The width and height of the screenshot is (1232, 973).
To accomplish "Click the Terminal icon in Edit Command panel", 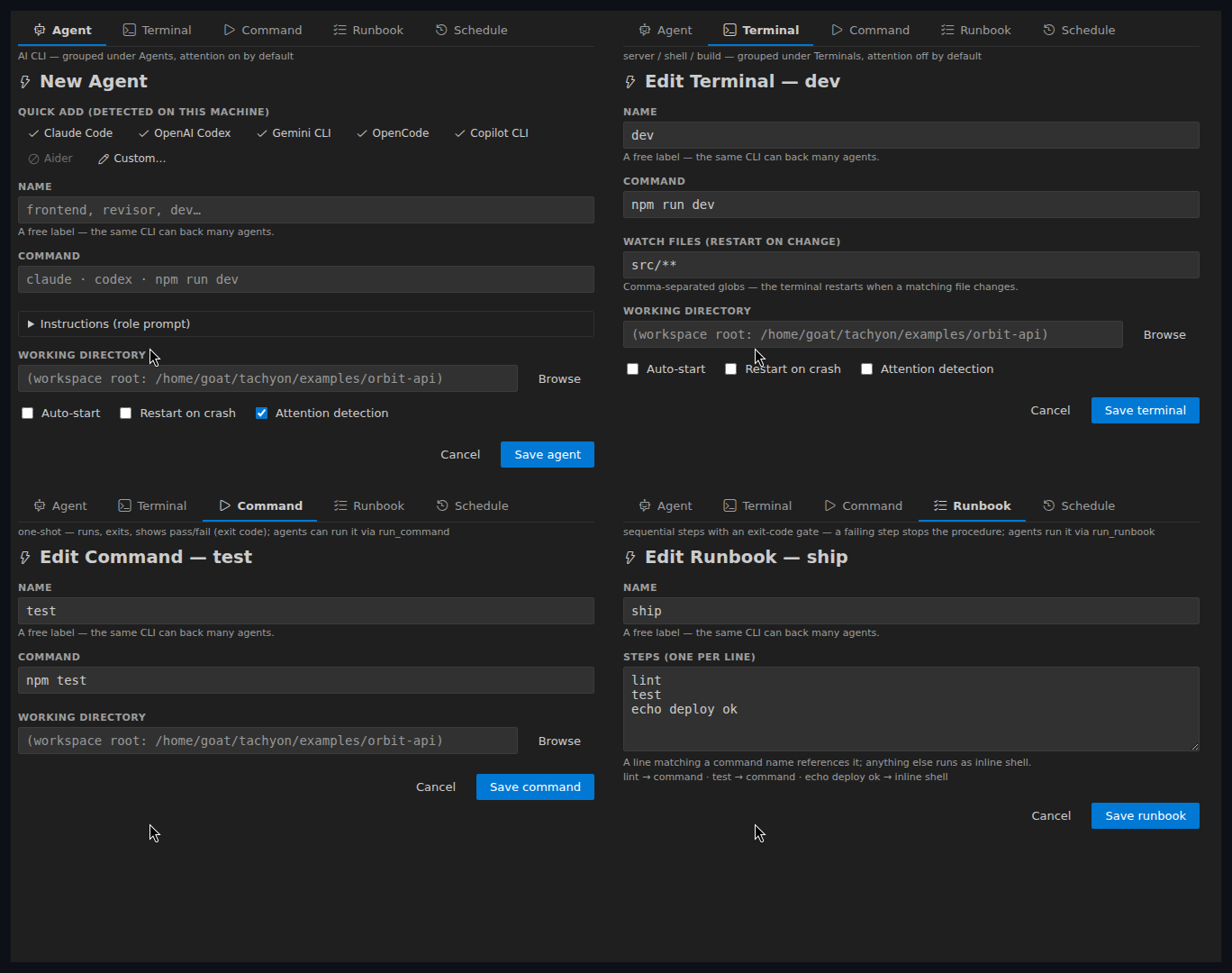I will point(125,505).
